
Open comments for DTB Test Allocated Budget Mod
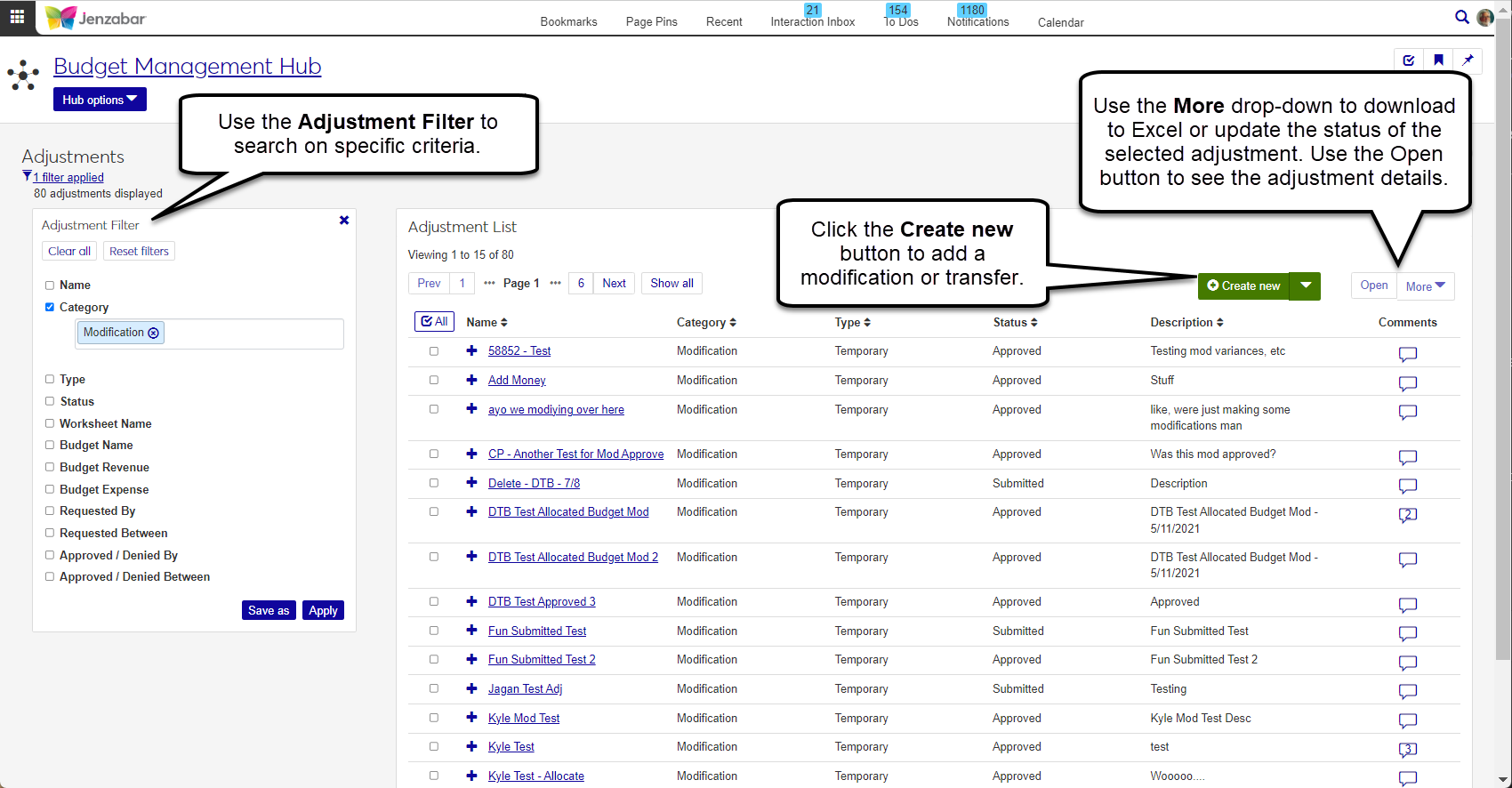coord(1407,515)
